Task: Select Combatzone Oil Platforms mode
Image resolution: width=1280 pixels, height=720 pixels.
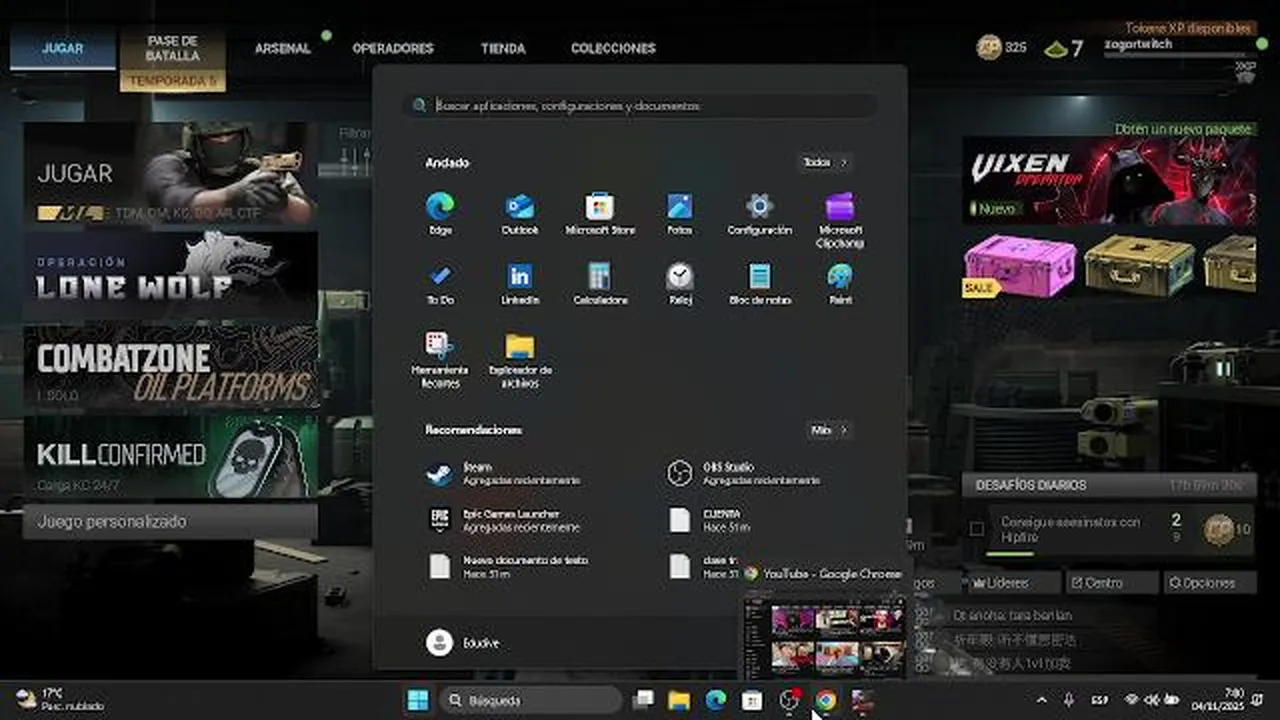Action: [170, 366]
